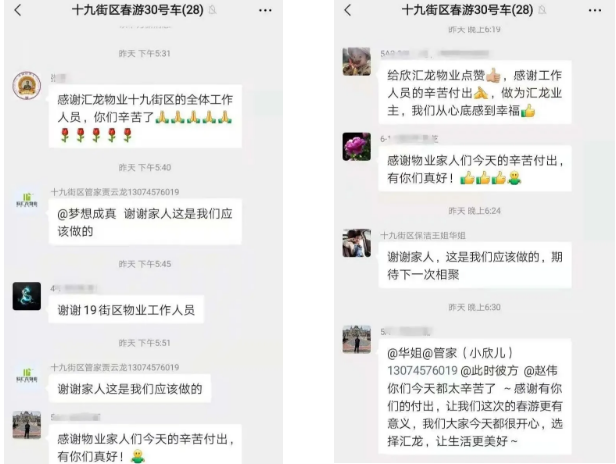Screen dimensions: 616x464
Task: Tap phone number 13074576019 link in message
Action: point(422,370)
